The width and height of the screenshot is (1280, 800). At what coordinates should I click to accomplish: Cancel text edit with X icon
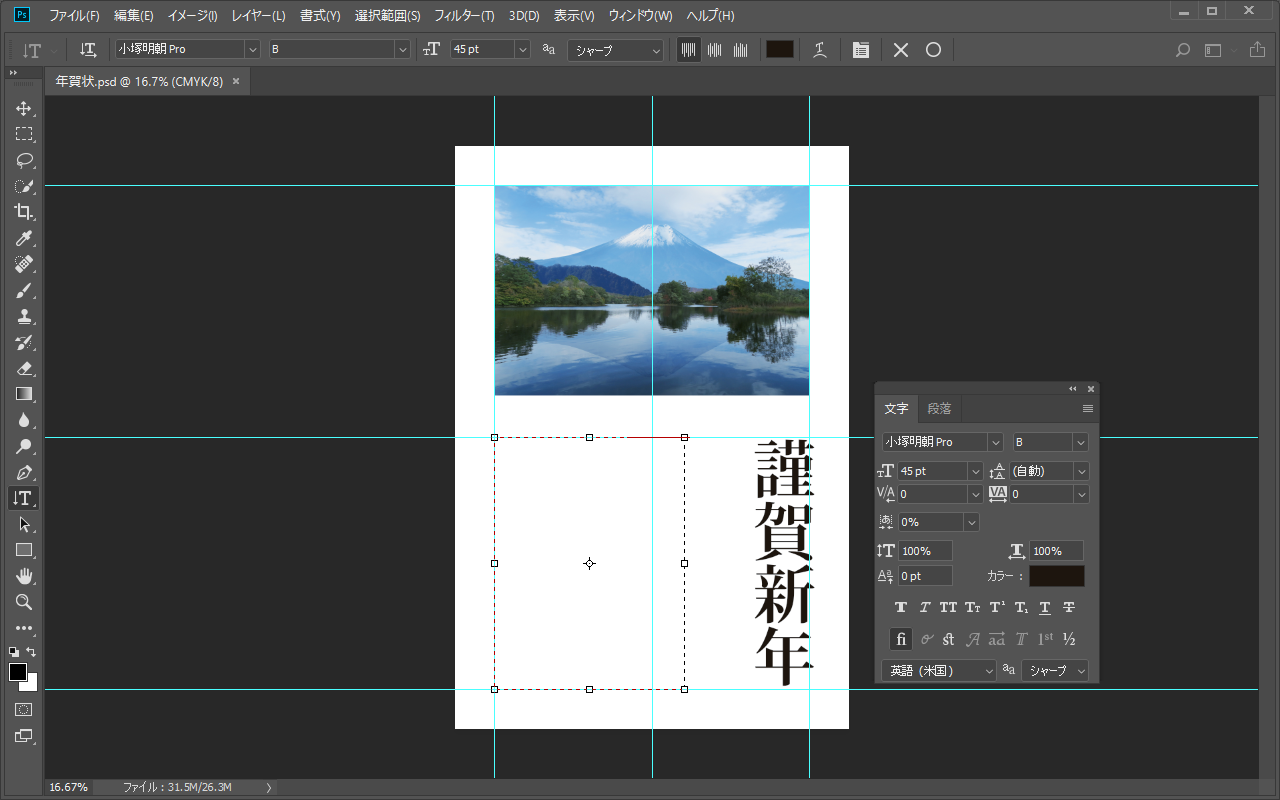pyautogui.click(x=901, y=50)
